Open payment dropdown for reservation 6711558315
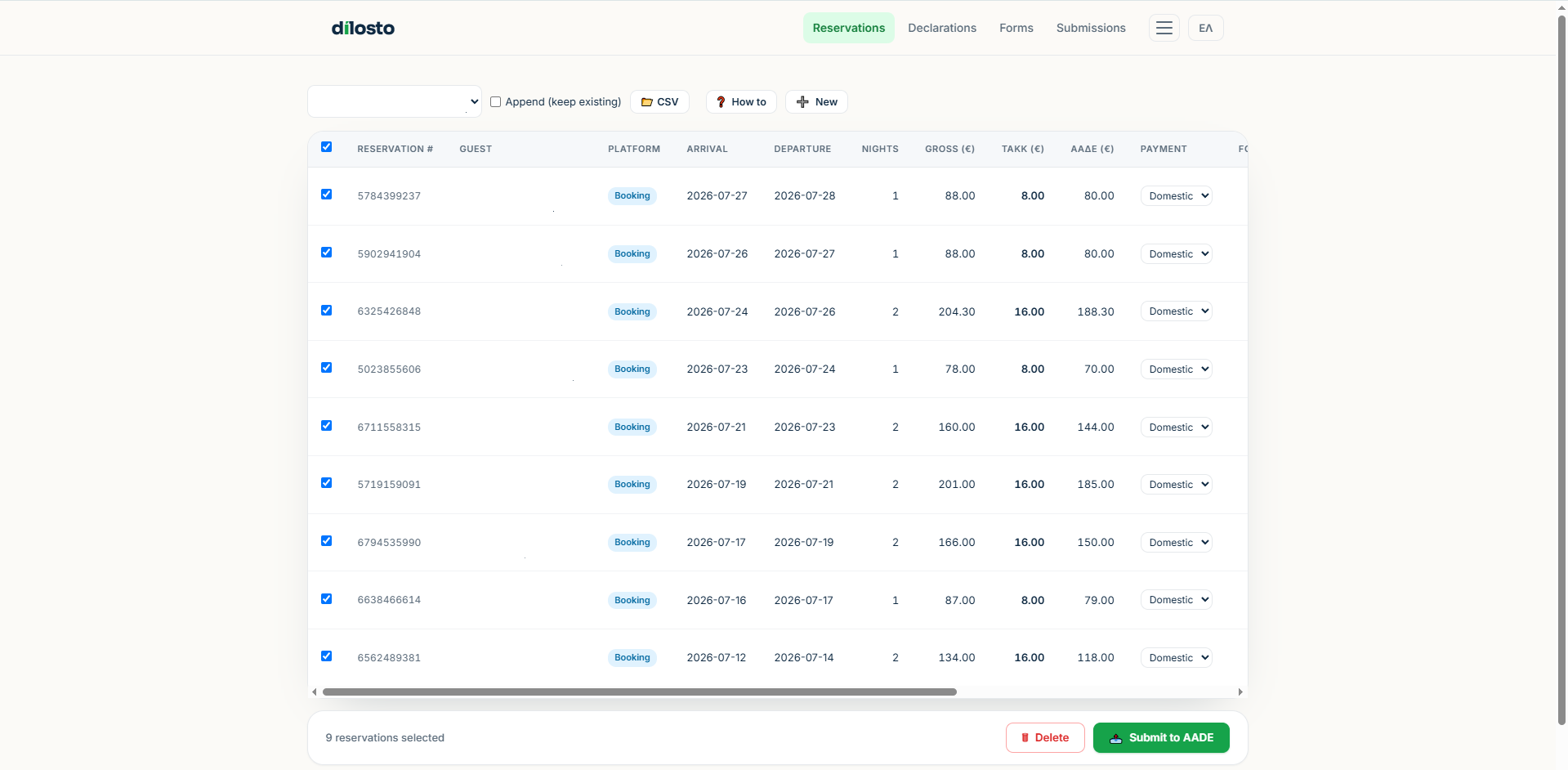1568x770 pixels. [x=1176, y=428]
